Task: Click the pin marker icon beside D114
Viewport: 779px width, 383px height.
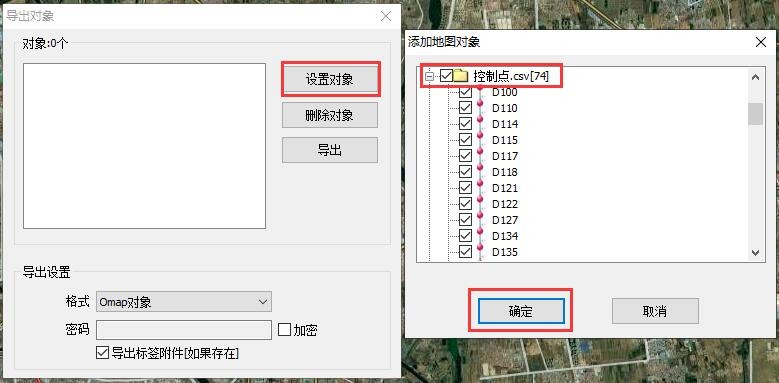Action: coord(480,124)
